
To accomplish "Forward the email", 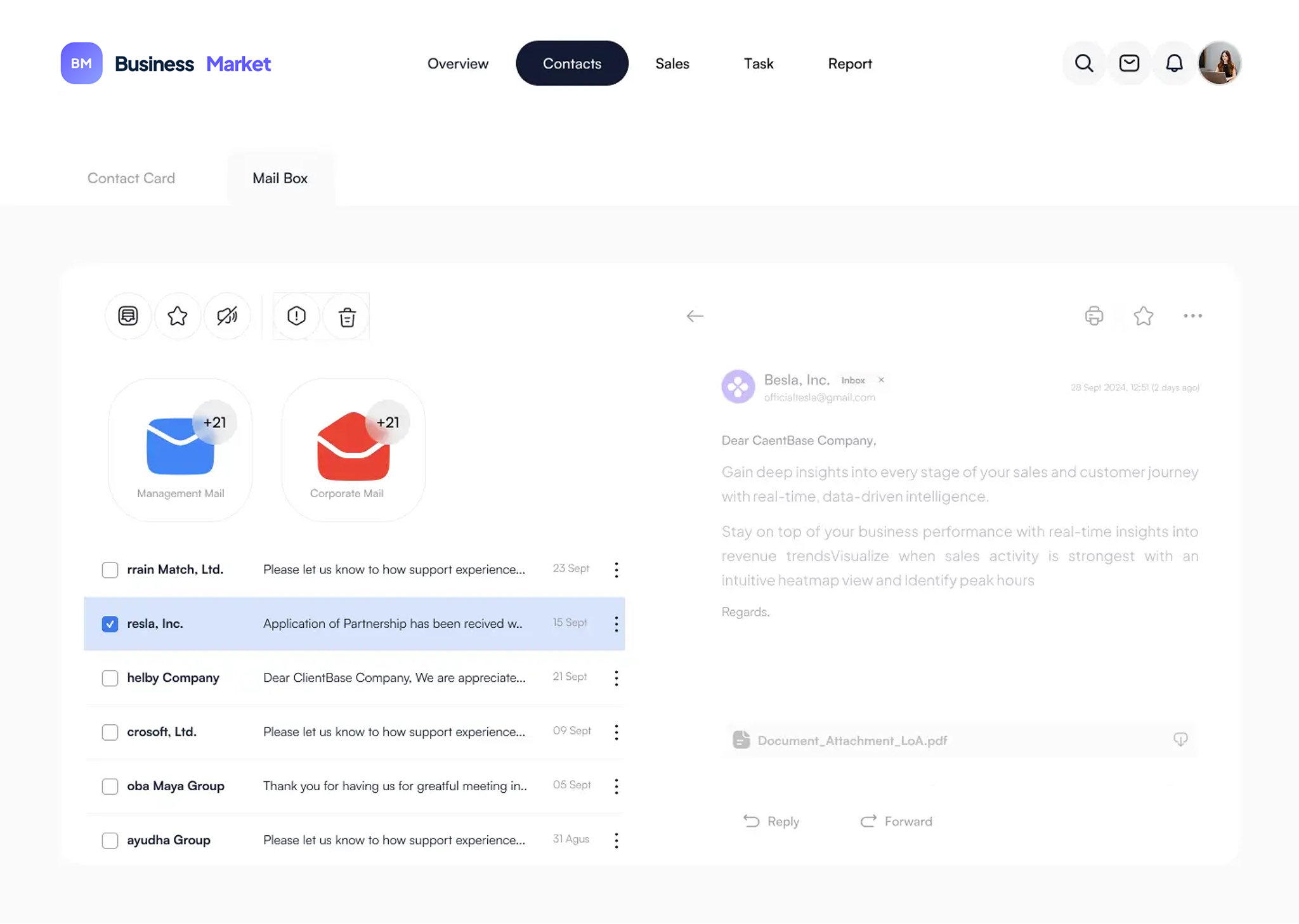I will (x=896, y=821).
